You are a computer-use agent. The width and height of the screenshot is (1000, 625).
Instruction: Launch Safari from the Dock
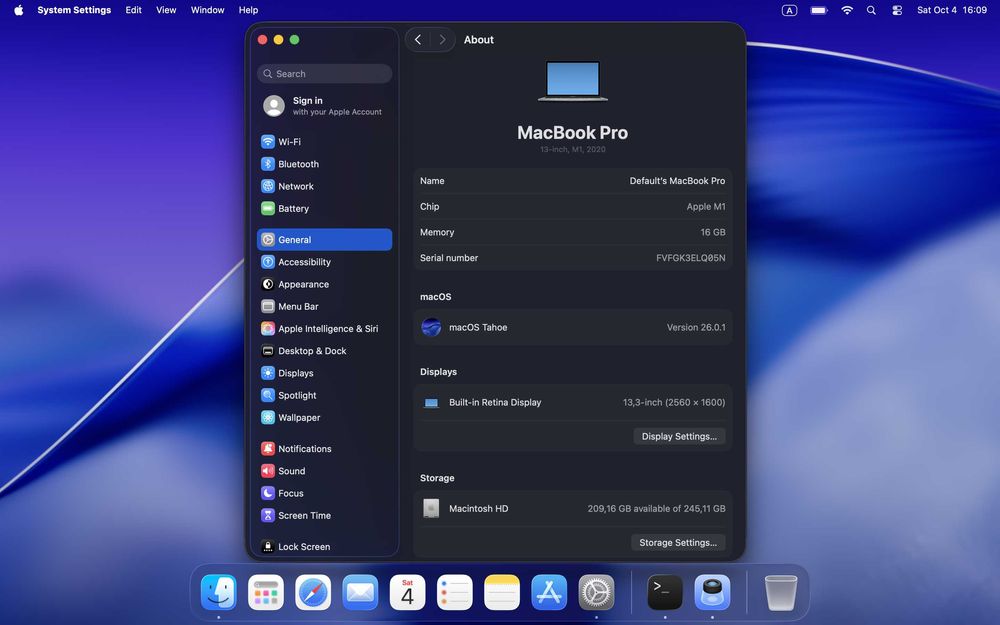coord(313,592)
